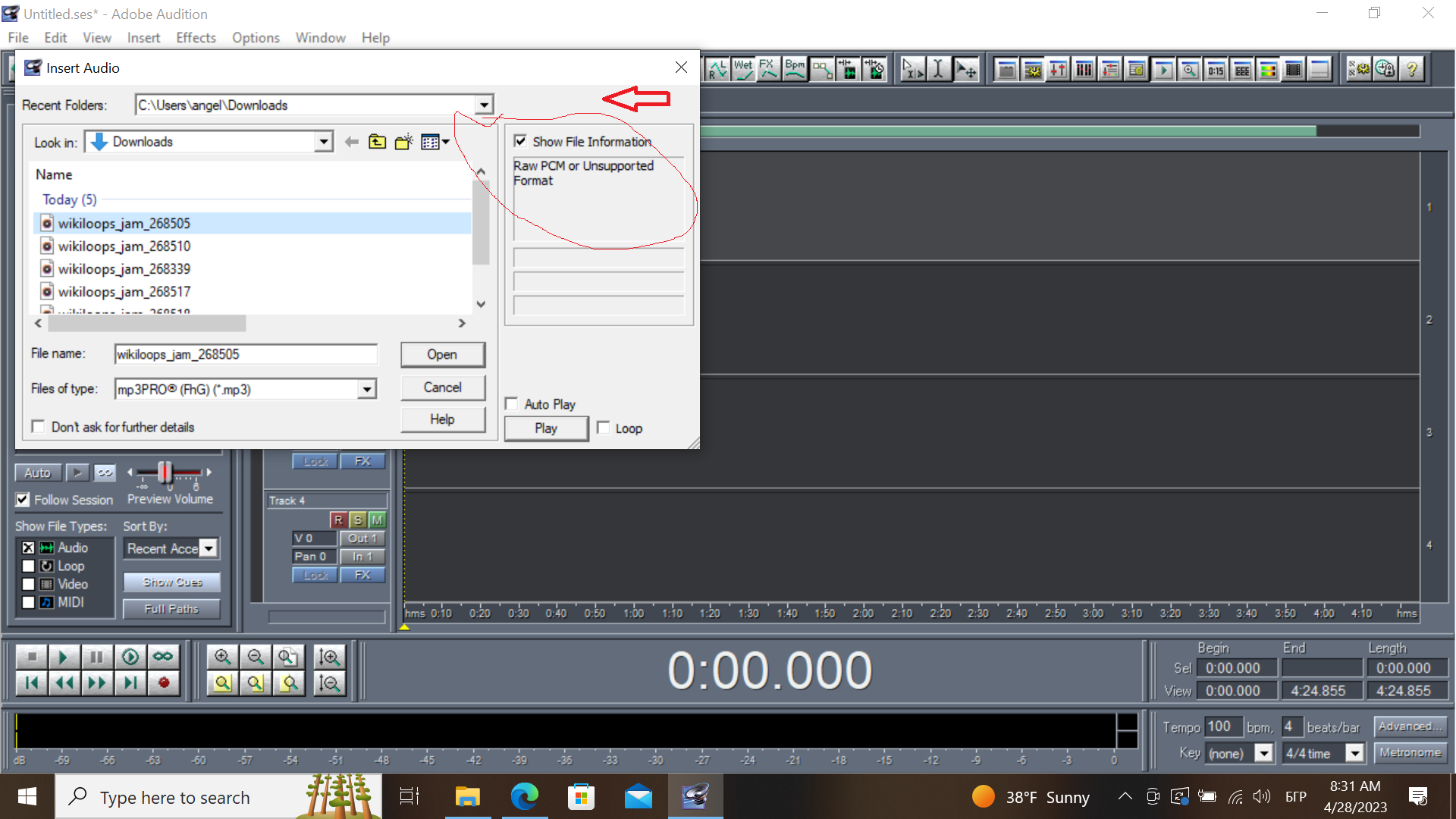Open the Effects menu

(196, 38)
